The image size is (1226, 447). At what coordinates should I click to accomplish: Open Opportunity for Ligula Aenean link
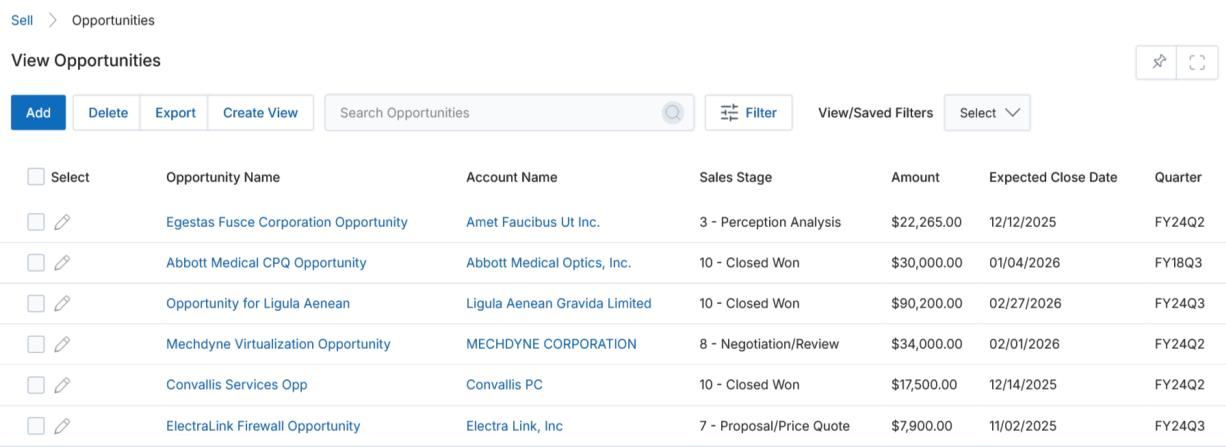coord(258,303)
